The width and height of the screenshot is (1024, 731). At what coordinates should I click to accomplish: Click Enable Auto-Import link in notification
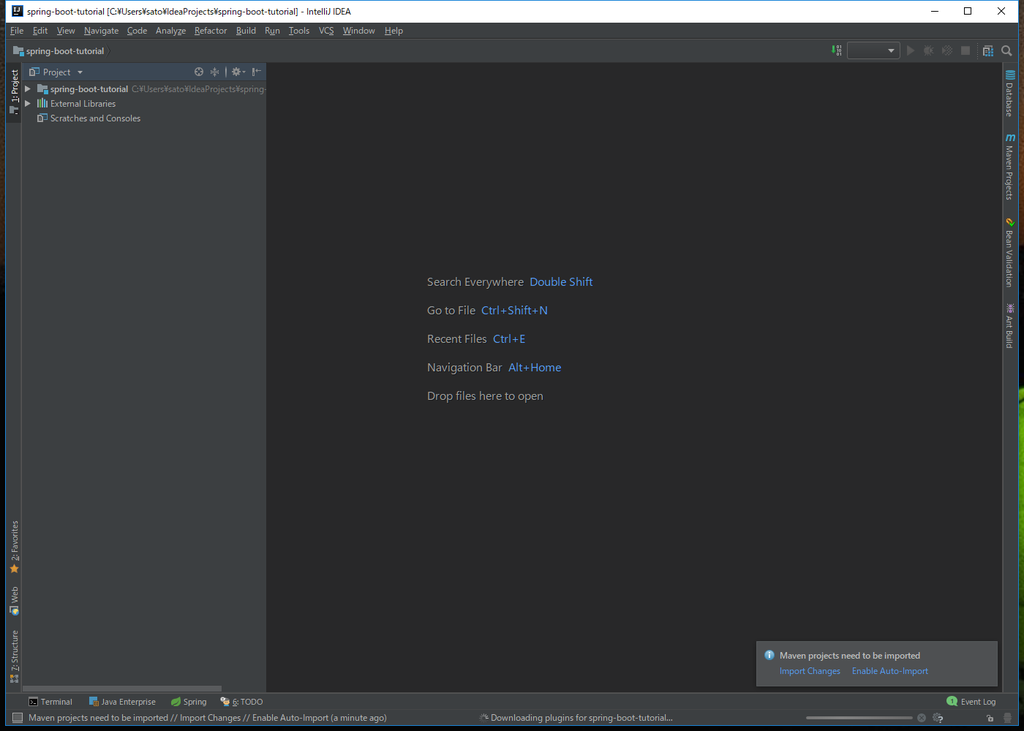pyautogui.click(x=889, y=671)
